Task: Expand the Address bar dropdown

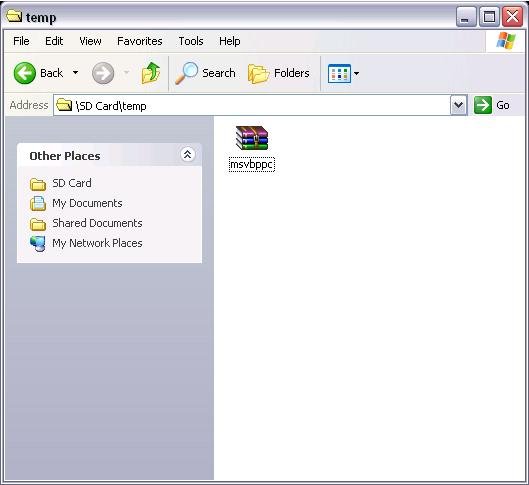Action: click(x=458, y=105)
